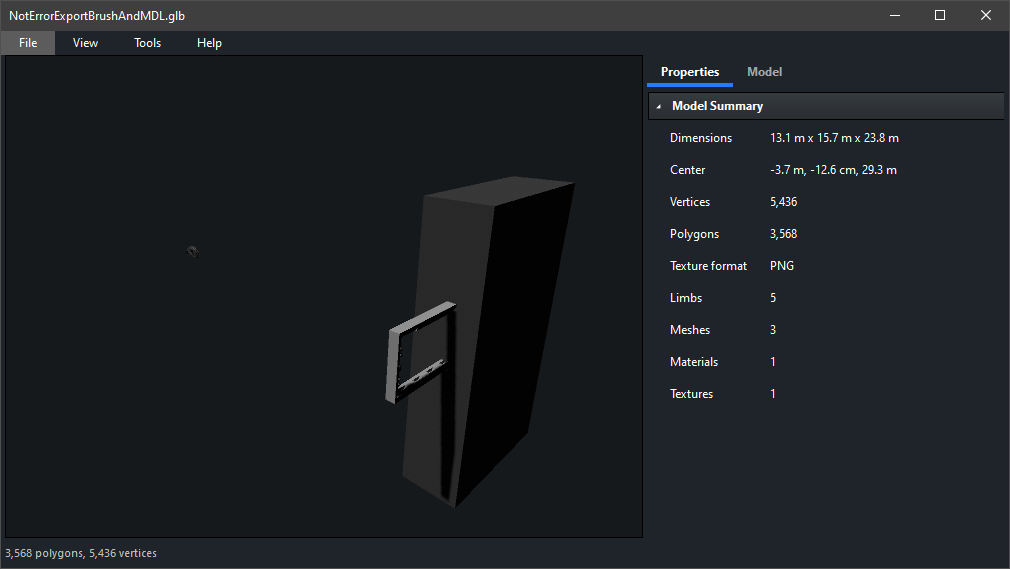Click the small distant object in viewport
The height and width of the screenshot is (569, 1010).
click(x=193, y=251)
